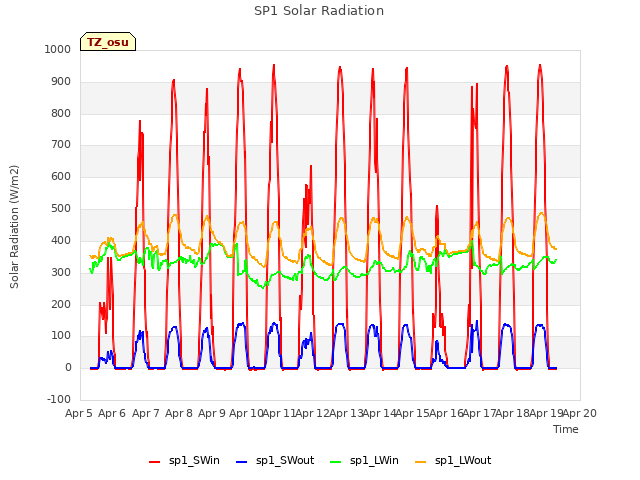Viewport: 640px width, 480px height.
Task: Click the 800 y-axis tick label
Action: pyautogui.click(x=61, y=113)
